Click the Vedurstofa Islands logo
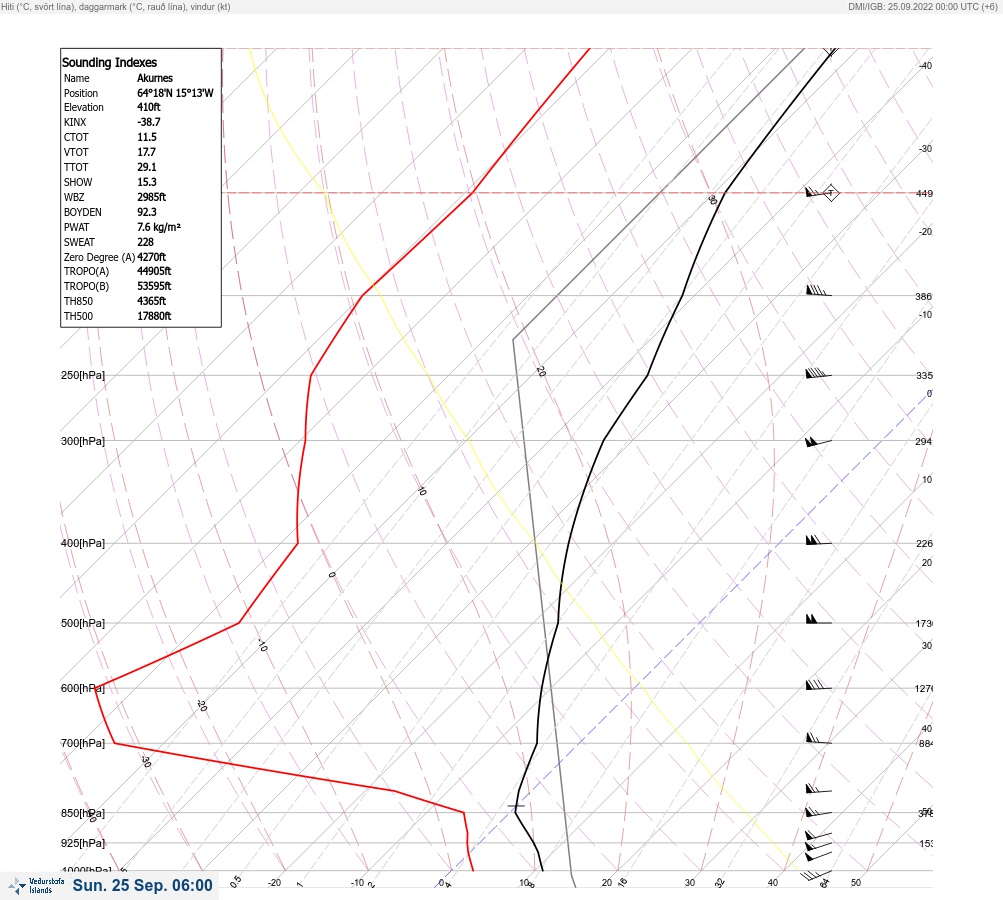The image size is (1003, 900). pyautogui.click(x=36, y=886)
